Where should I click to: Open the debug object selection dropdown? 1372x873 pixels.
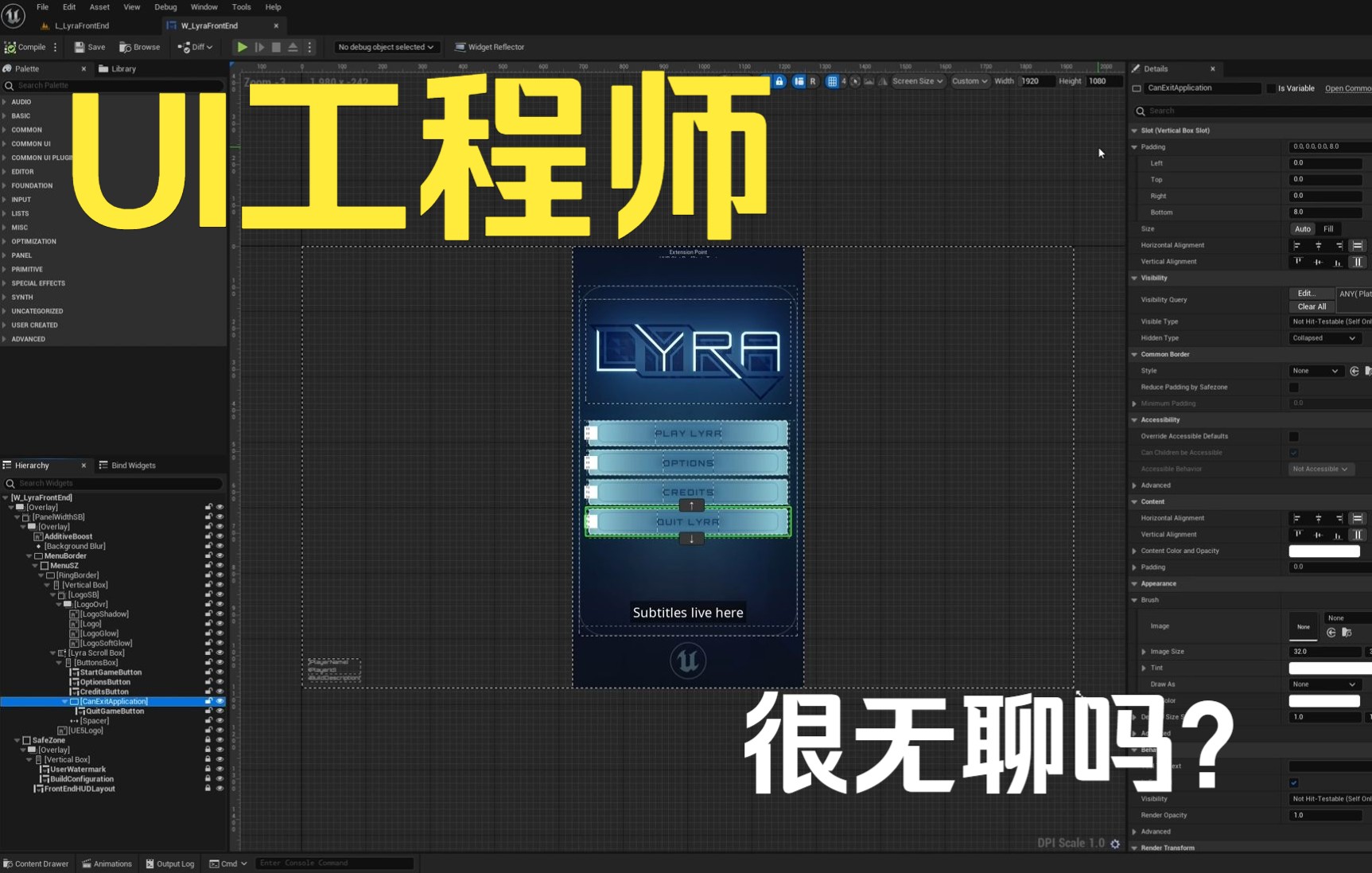tap(386, 47)
